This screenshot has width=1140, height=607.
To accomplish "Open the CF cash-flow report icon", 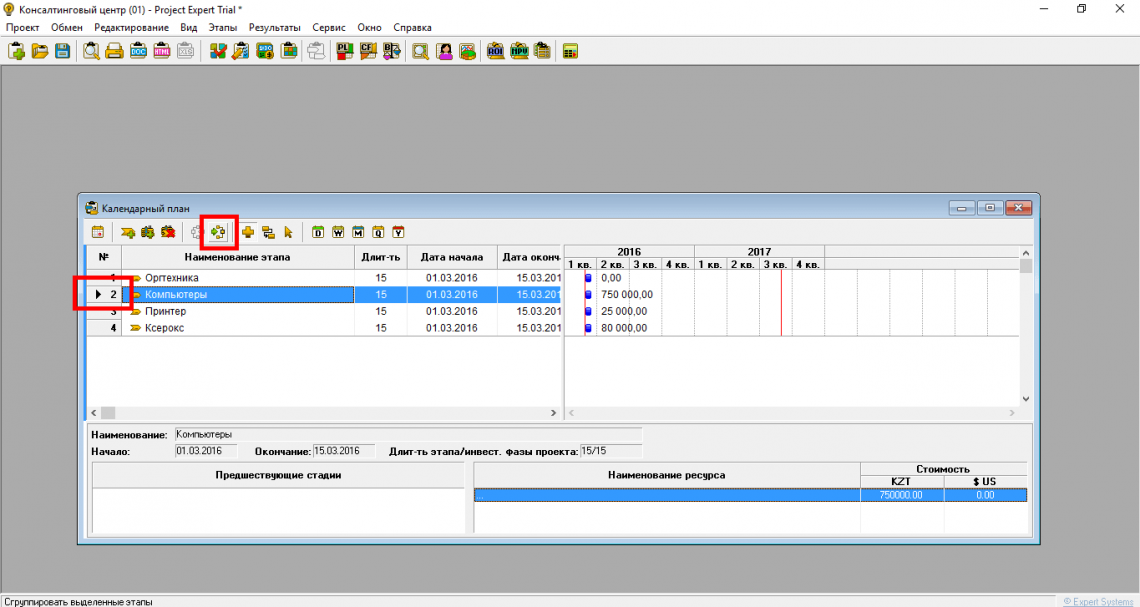I will click(368, 51).
